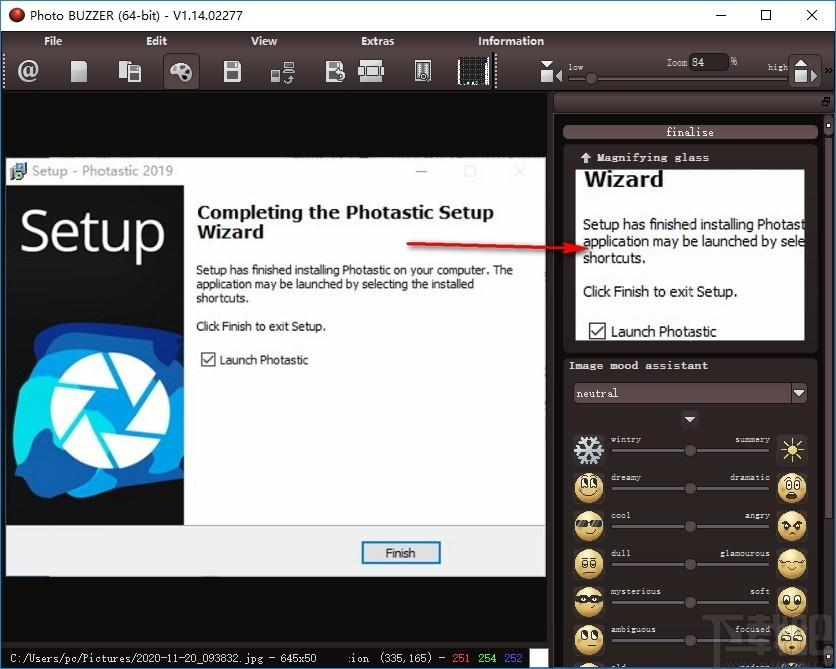Screen dimensions: 836x669
Task: Click the blank new page toolbar icon
Action: coord(79,71)
